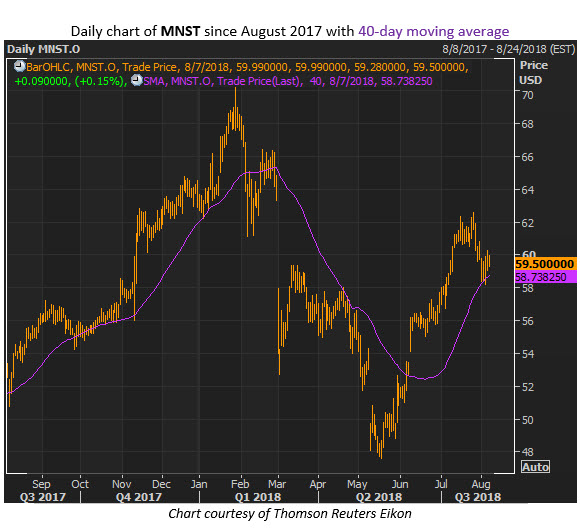Click the Q1 2018 quarter label
Image resolution: width=580 pixels, height=529 pixels.
tap(258, 497)
